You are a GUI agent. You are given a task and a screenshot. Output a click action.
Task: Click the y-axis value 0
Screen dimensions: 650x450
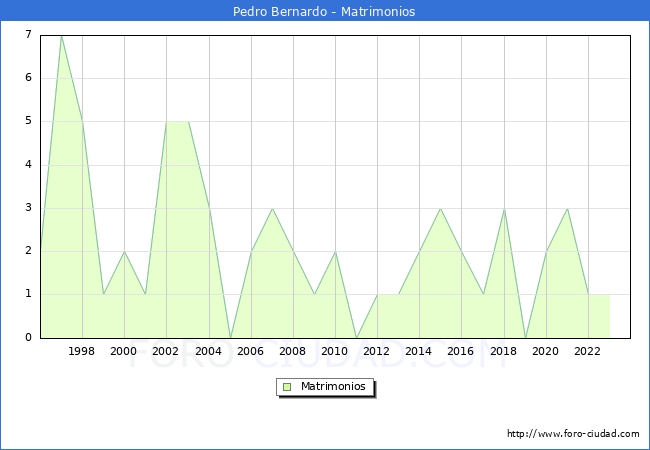(x=28, y=337)
